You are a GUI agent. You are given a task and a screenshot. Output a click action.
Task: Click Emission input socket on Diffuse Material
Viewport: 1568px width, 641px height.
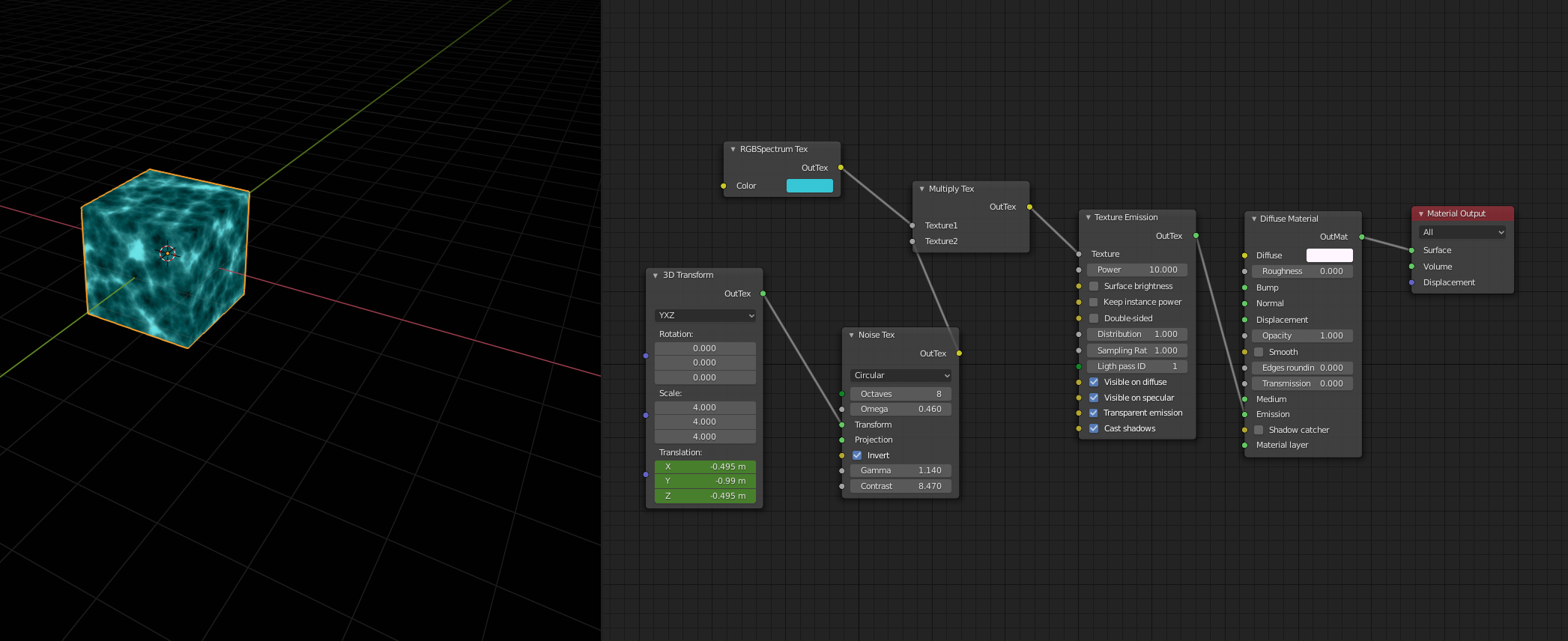click(x=1244, y=414)
